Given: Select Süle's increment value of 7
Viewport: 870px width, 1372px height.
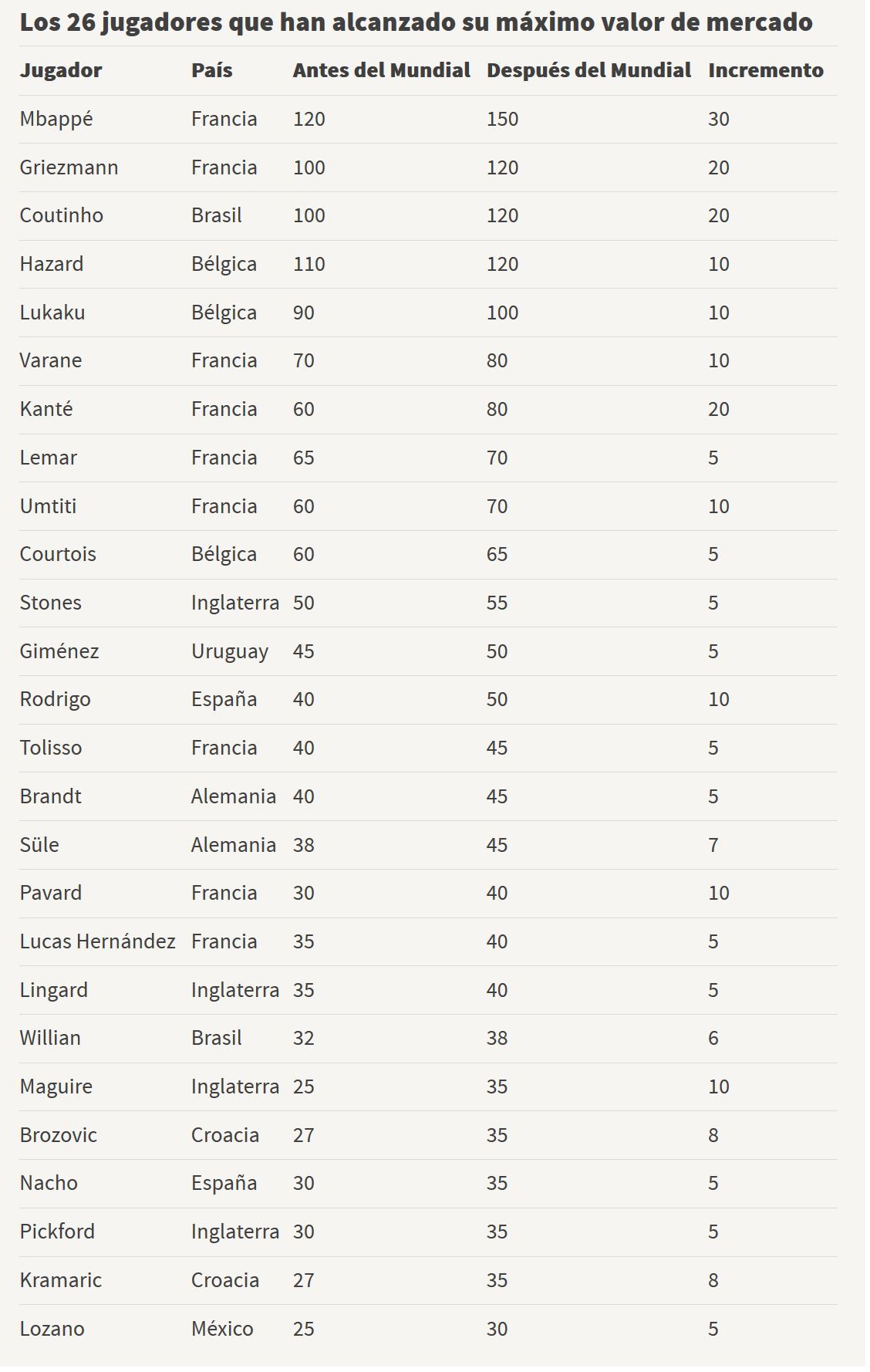Looking at the screenshot, I should 713,845.
